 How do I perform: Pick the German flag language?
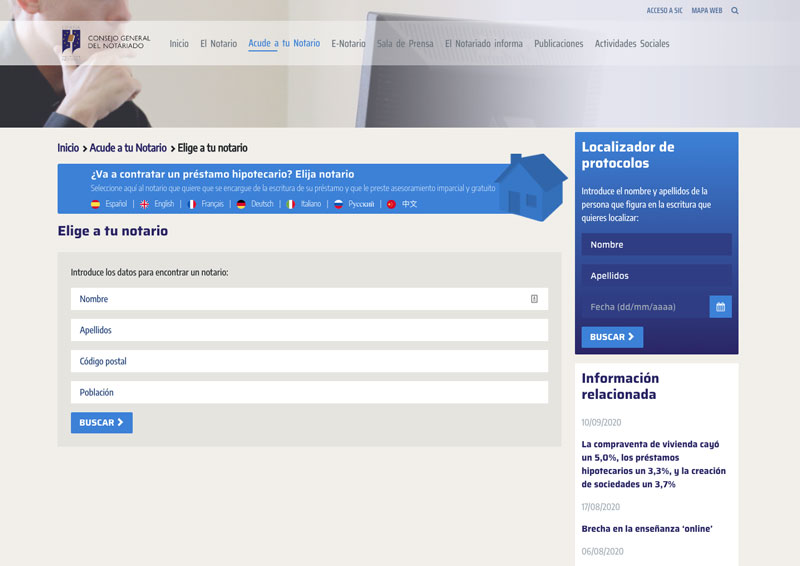click(x=241, y=204)
